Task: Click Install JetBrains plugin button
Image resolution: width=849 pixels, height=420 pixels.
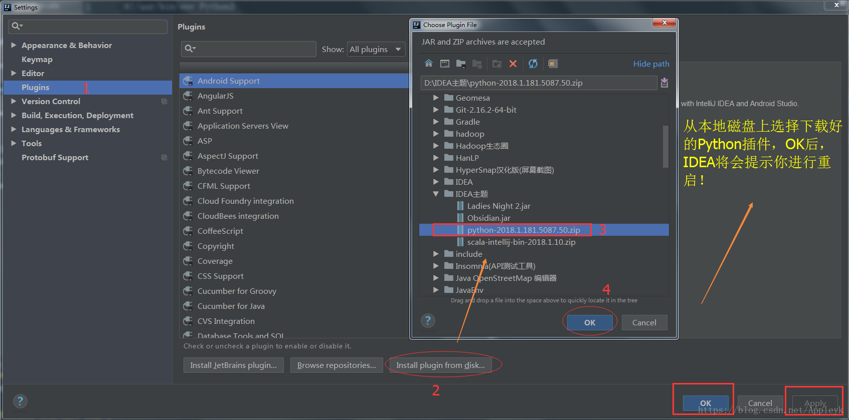Action: [x=233, y=365]
